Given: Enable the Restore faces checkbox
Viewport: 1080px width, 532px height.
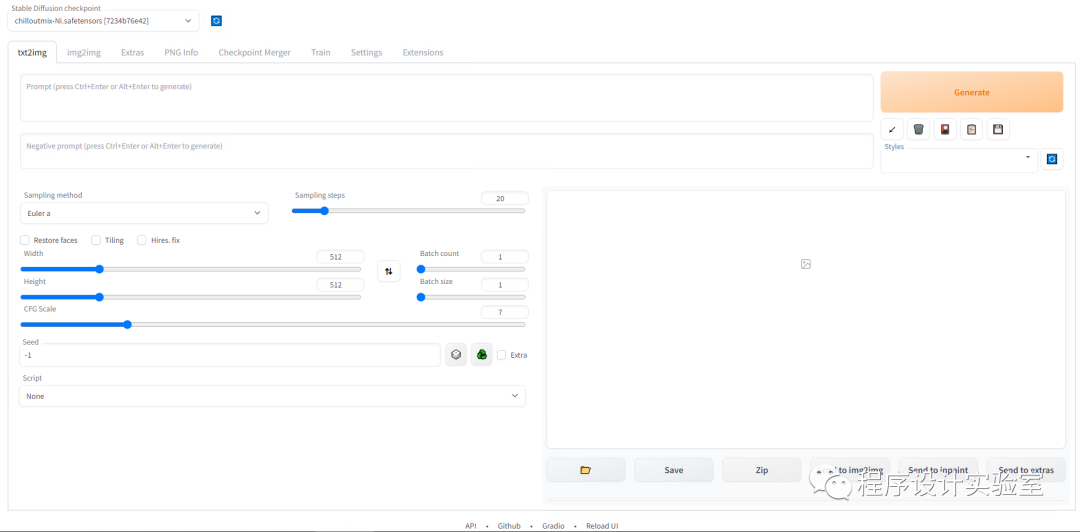Looking at the screenshot, I should pos(25,240).
